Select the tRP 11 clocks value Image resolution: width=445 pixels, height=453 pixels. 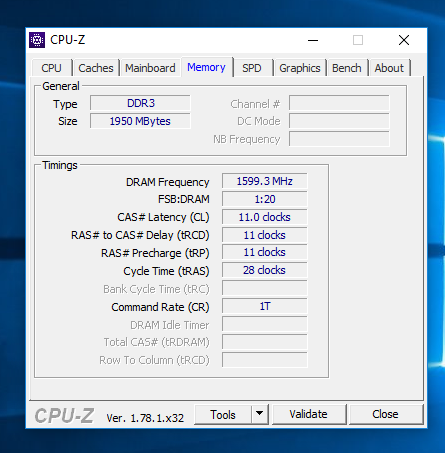pos(265,252)
